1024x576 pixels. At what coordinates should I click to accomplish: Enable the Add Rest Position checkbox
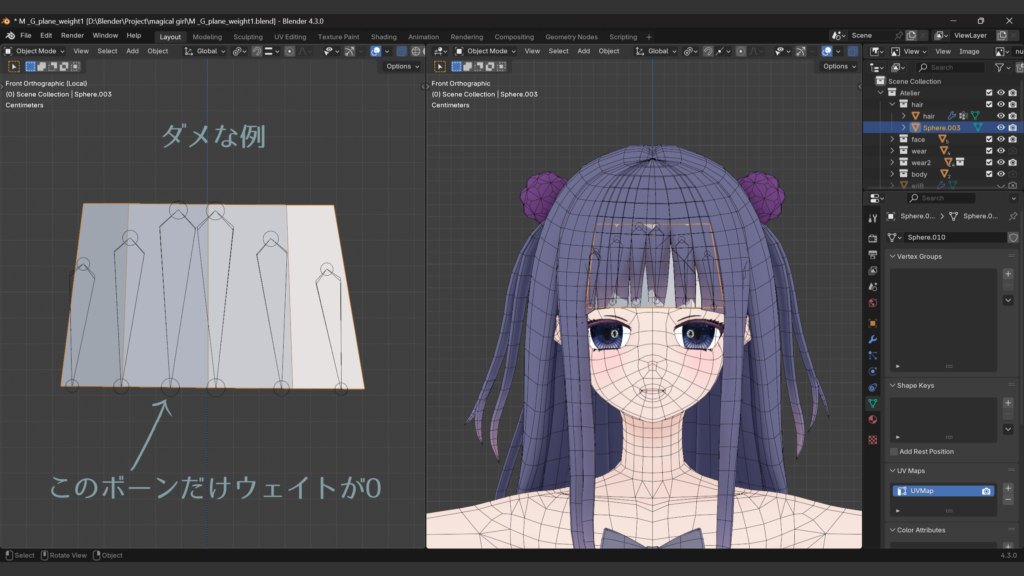tap(895, 451)
